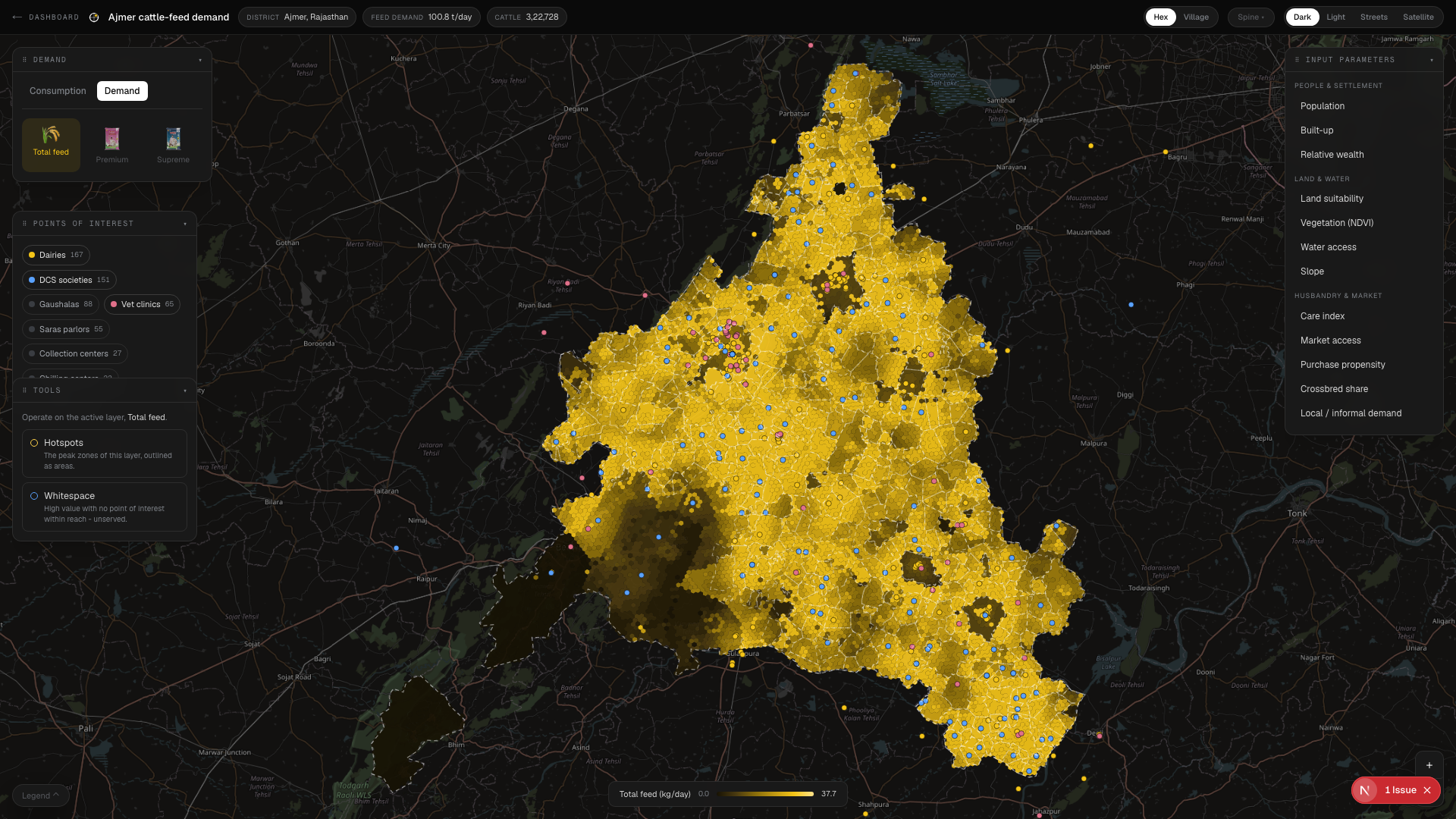Toggle Collection centers points

click(75, 353)
